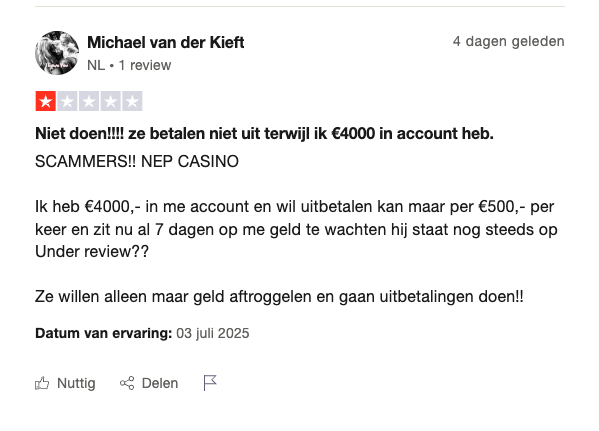The height and width of the screenshot is (431, 599).
Task: Open the review title "Niet doen!!!!"
Action: 264,134
